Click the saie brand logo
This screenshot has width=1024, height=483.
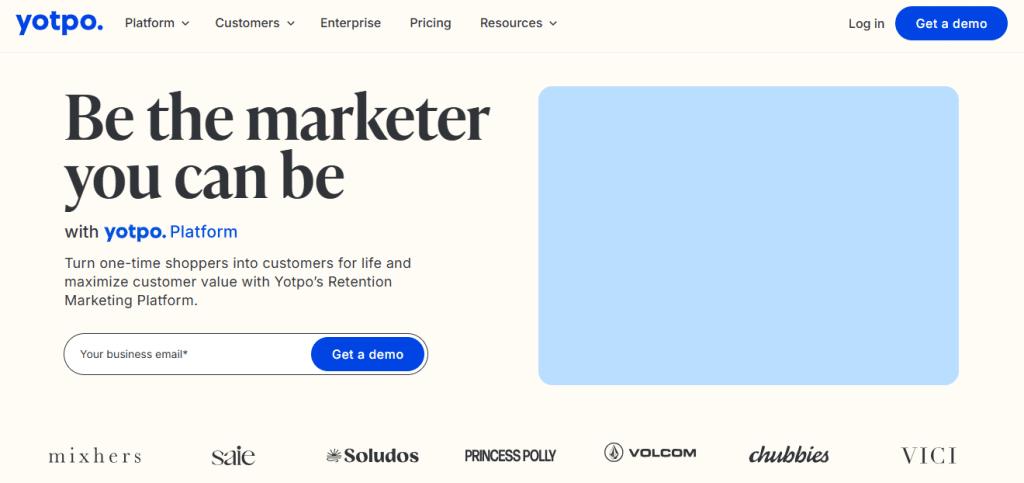233,456
